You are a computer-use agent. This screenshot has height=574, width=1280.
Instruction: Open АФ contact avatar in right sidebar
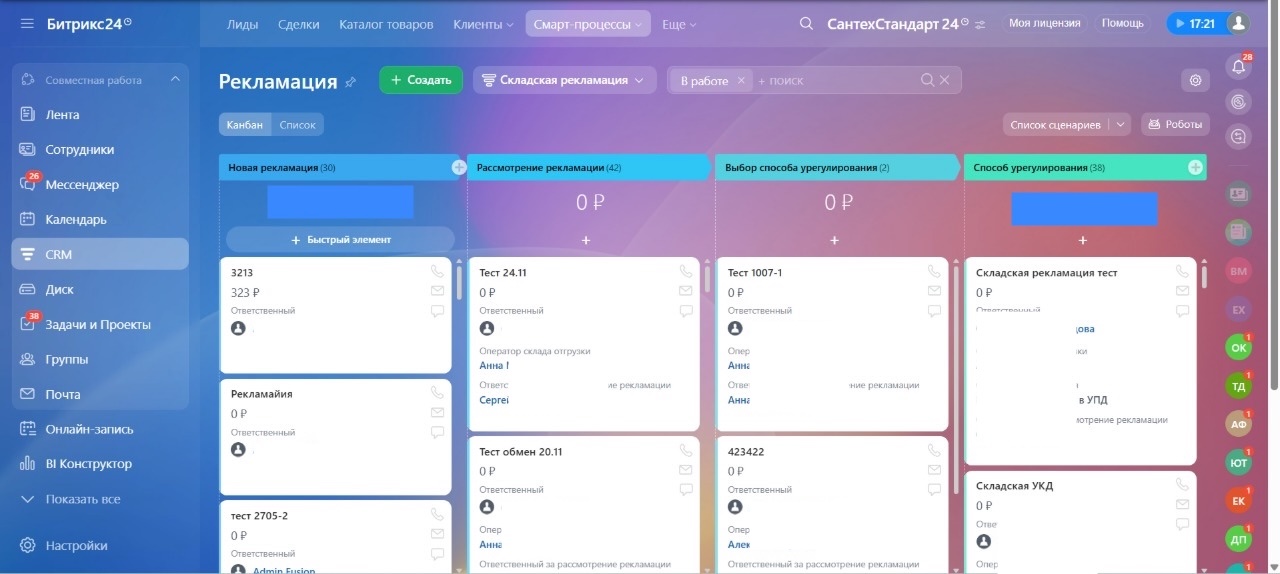(1239, 424)
